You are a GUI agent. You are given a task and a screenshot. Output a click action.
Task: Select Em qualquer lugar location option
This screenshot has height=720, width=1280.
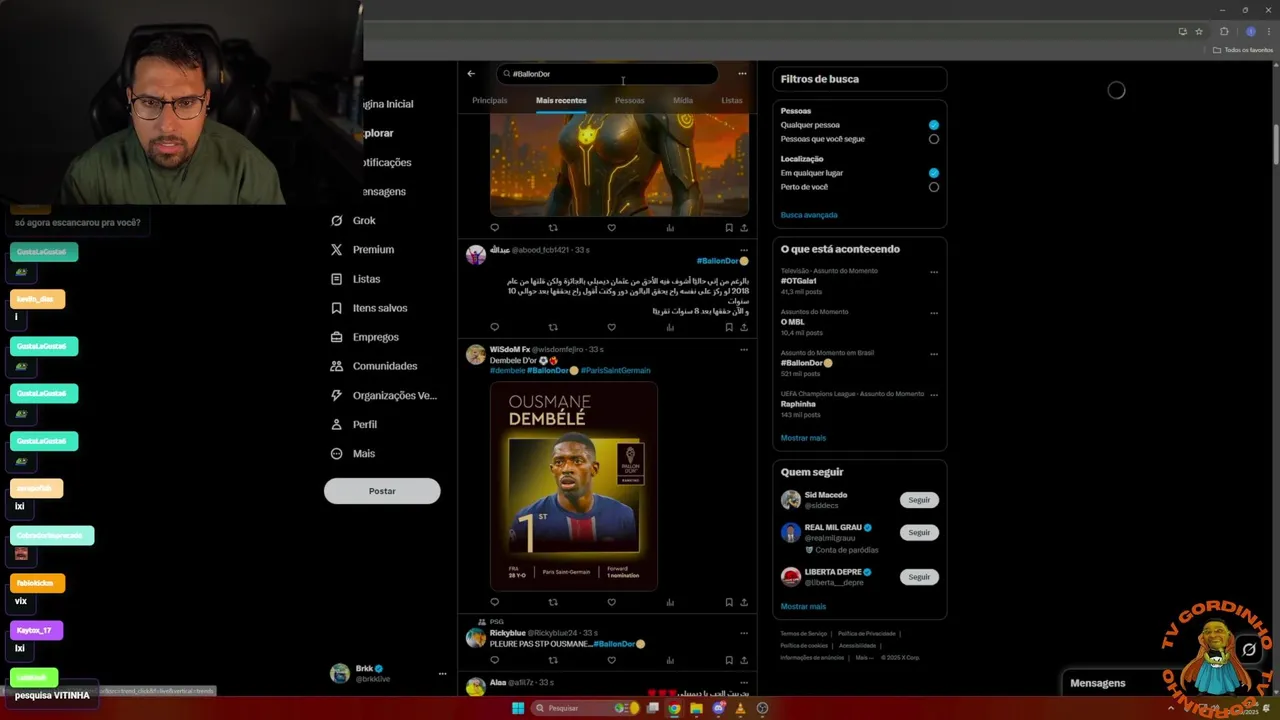click(933, 173)
